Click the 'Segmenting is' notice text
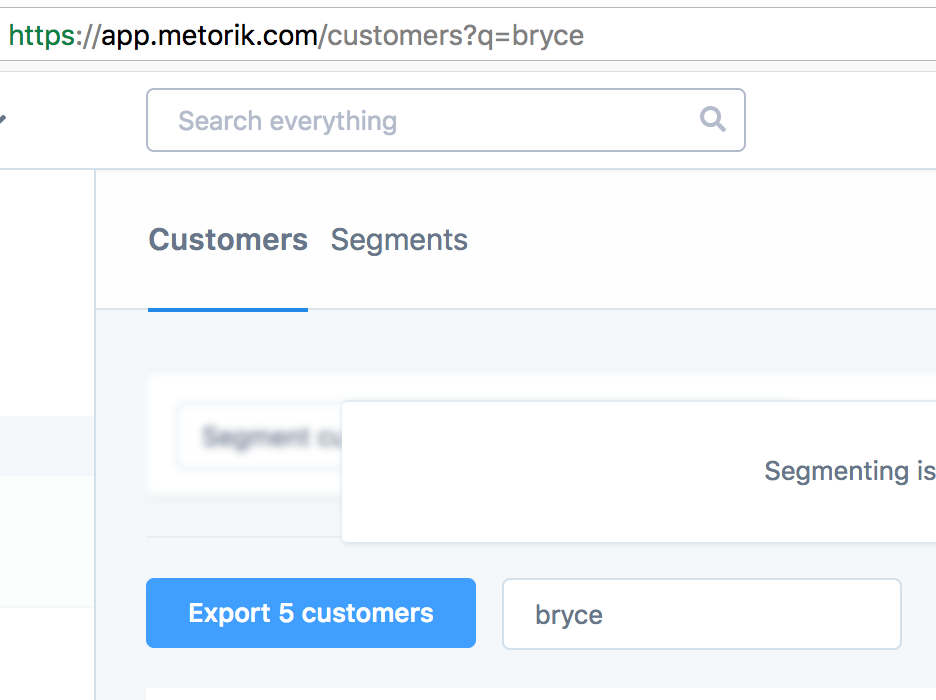Screen dimensions: 936x700 point(849,471)
